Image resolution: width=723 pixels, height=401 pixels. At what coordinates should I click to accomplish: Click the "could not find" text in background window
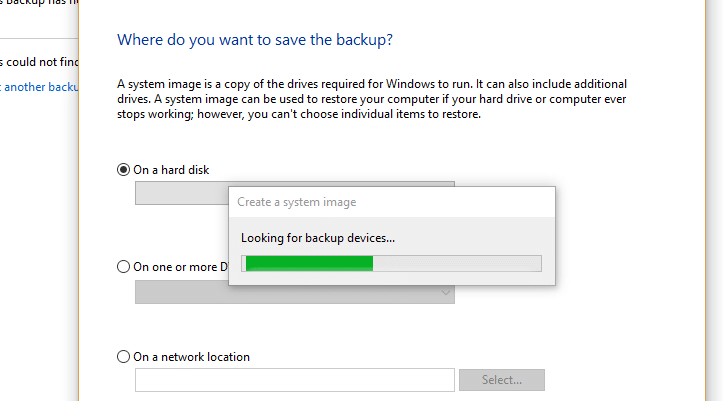[x=38, y=61]
